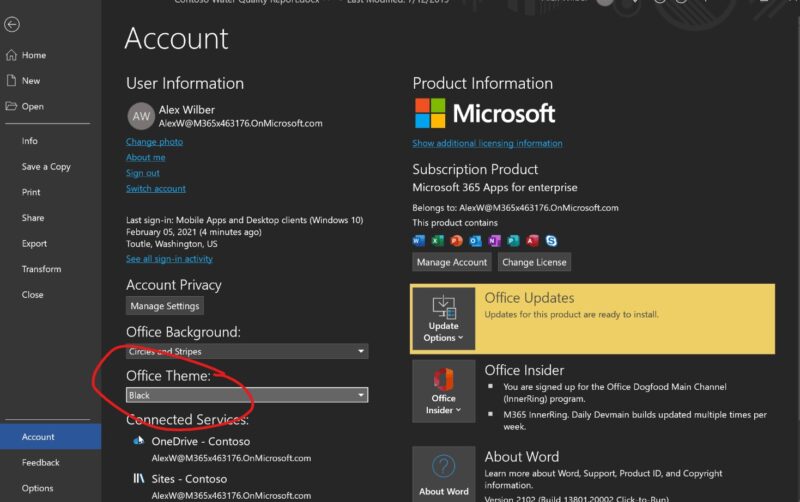Screen dimensions: 800x502
Task: Click the Sites - Contoso library icon
Action: coord(139,479)
